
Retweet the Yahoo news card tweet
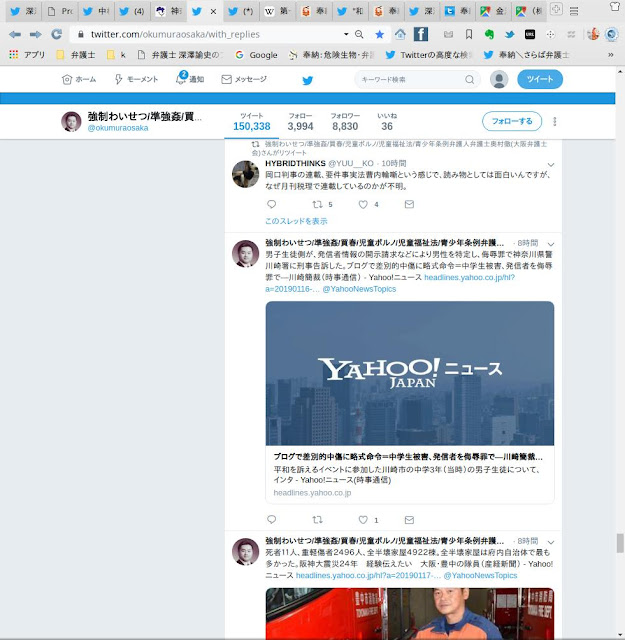[317, 520]
